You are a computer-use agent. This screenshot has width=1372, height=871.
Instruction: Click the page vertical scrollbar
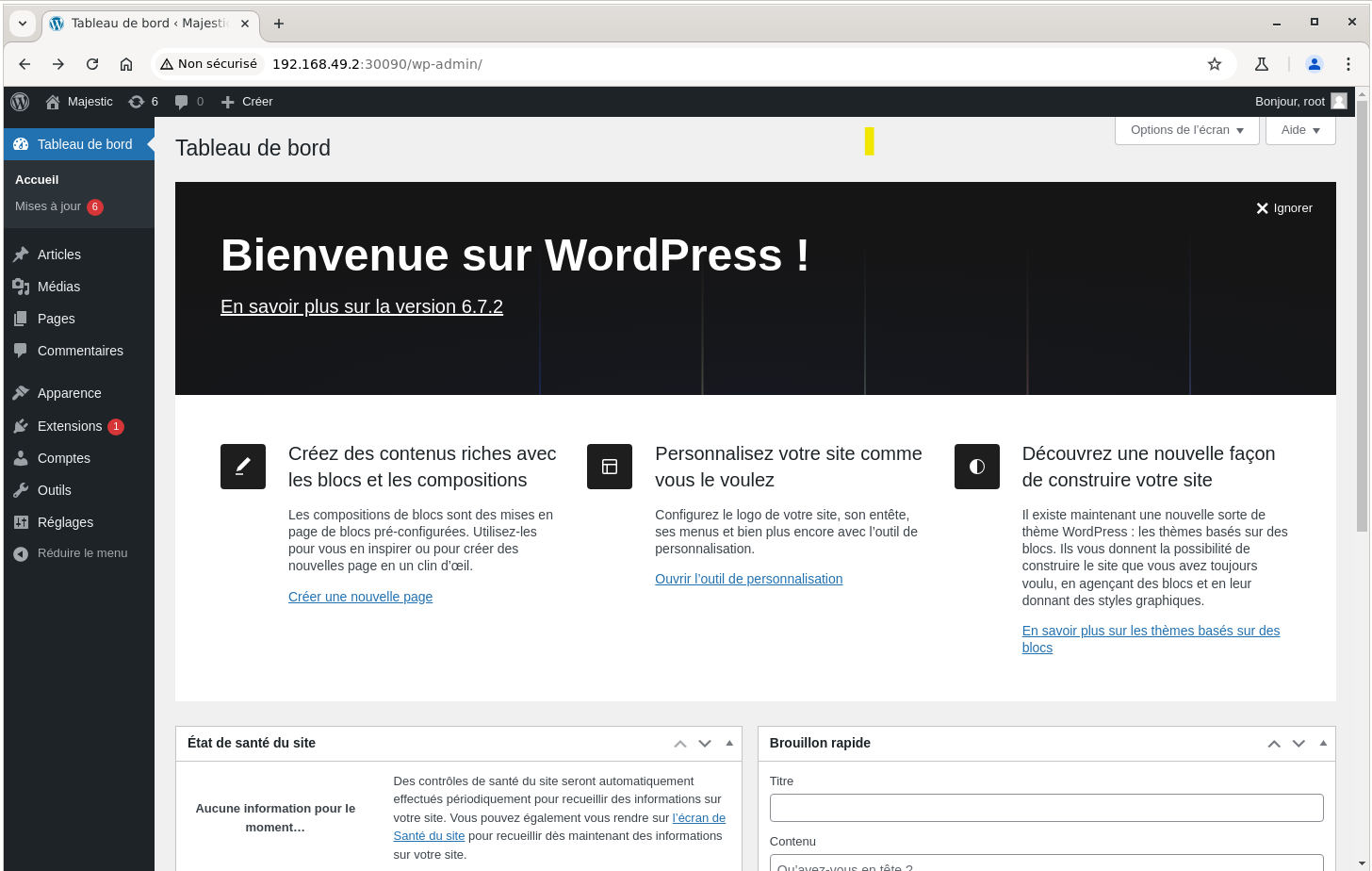(x=1362, y=316)
